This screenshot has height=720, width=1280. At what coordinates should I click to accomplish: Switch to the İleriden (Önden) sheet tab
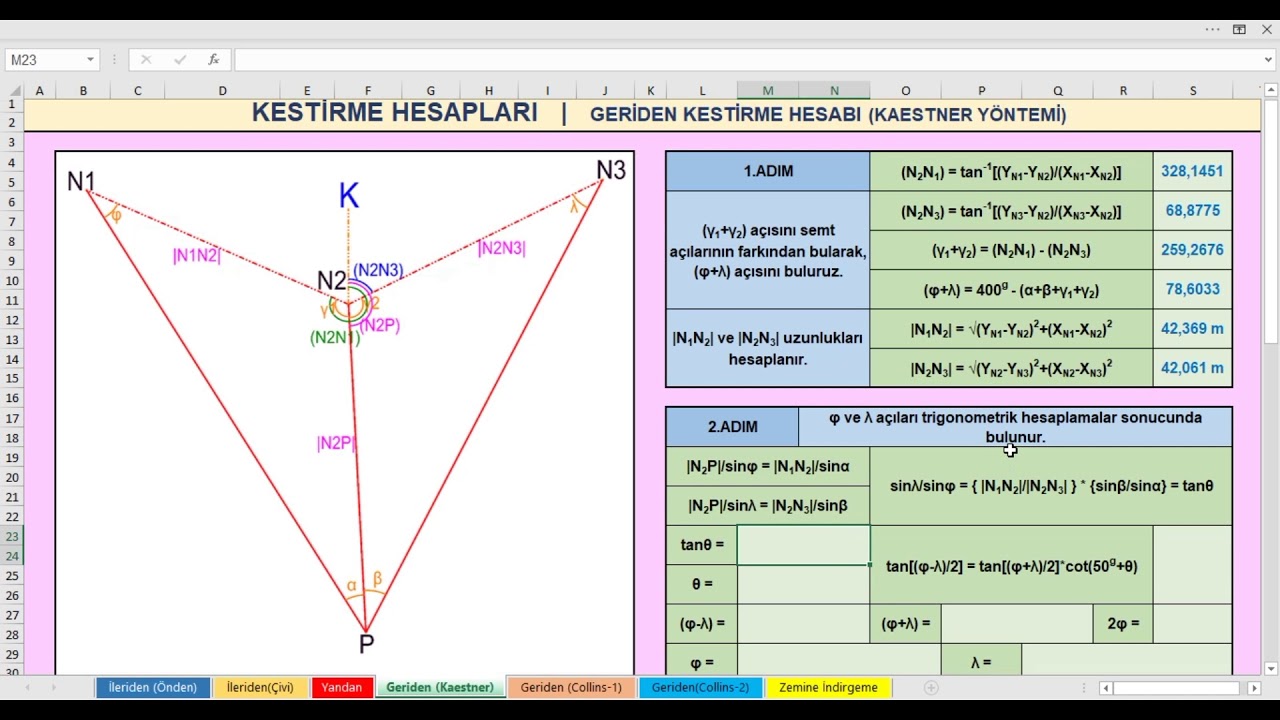point(153,687)
